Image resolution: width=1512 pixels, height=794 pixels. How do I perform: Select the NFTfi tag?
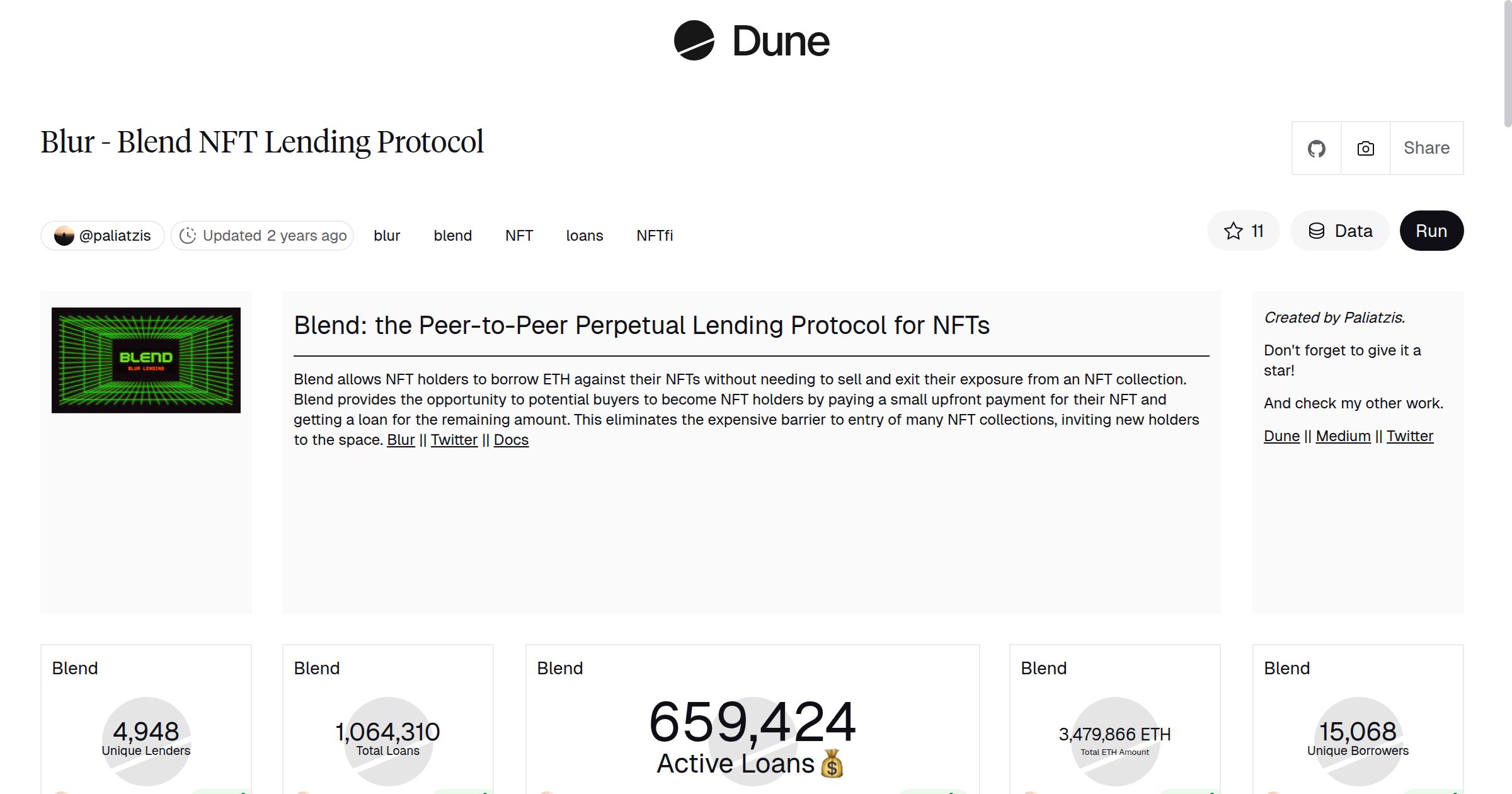(654, 235)
